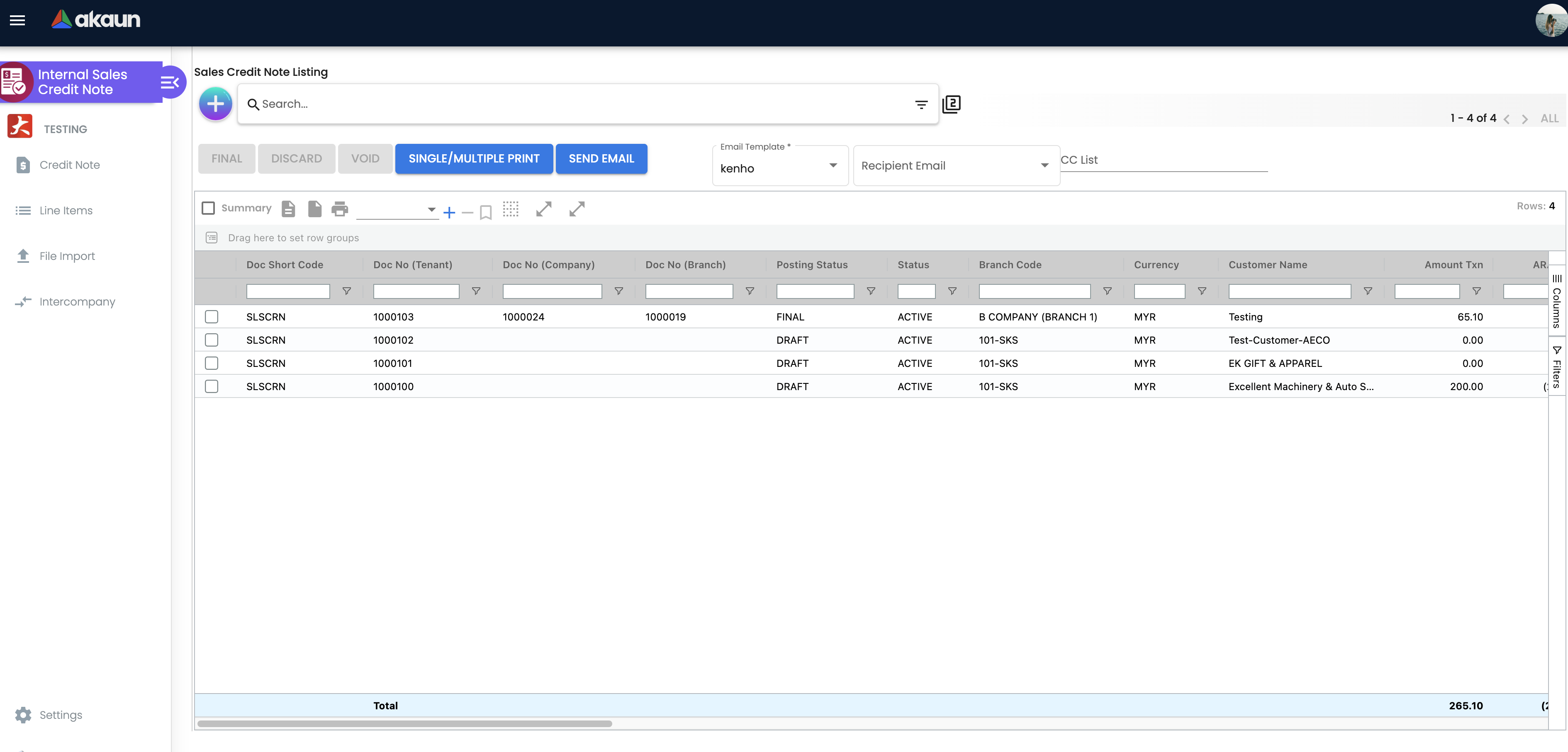
Task: Click the dotted grid layout icon
Action: [x=511, y=209]
